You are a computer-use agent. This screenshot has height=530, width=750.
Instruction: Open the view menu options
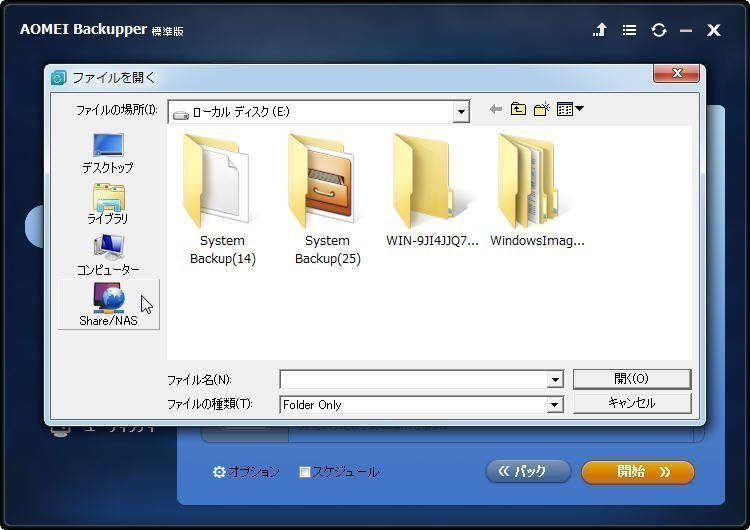pos(570,110)
